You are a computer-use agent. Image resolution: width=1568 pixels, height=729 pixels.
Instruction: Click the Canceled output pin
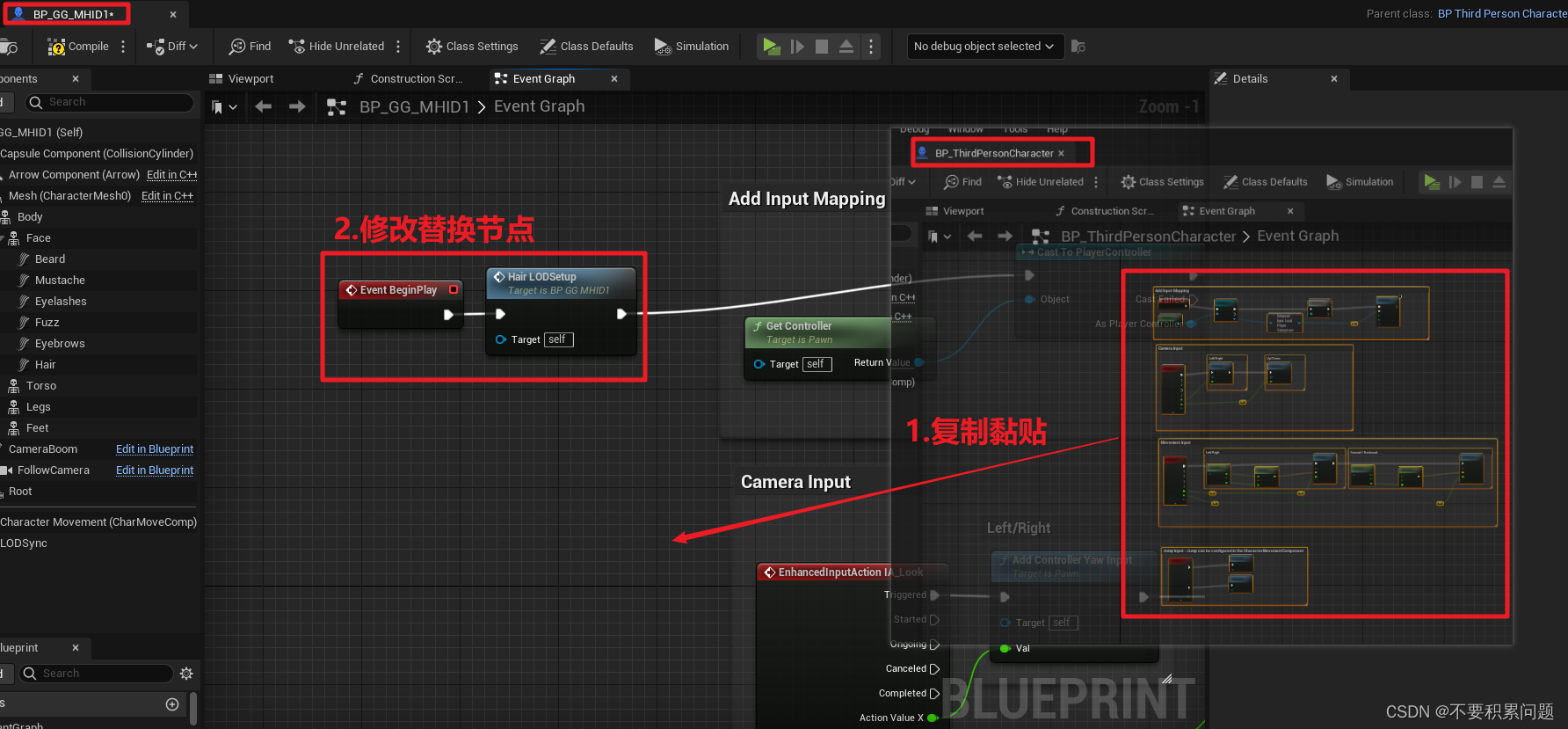[x=935, y=669]
